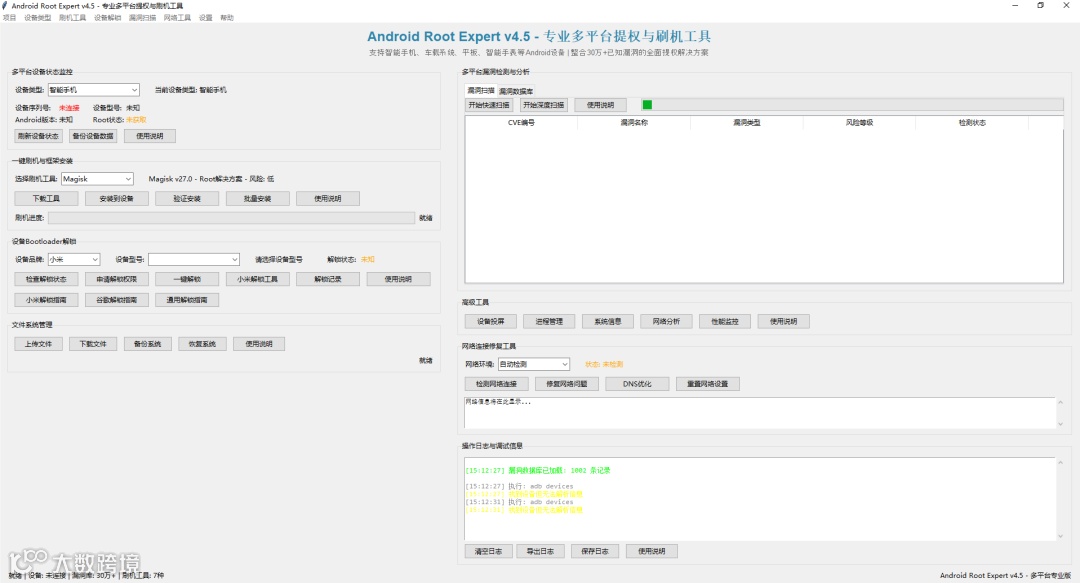Open the 设备类型 menu
The height and width of the screenshot is (583, 1080).
coord(37,18)
